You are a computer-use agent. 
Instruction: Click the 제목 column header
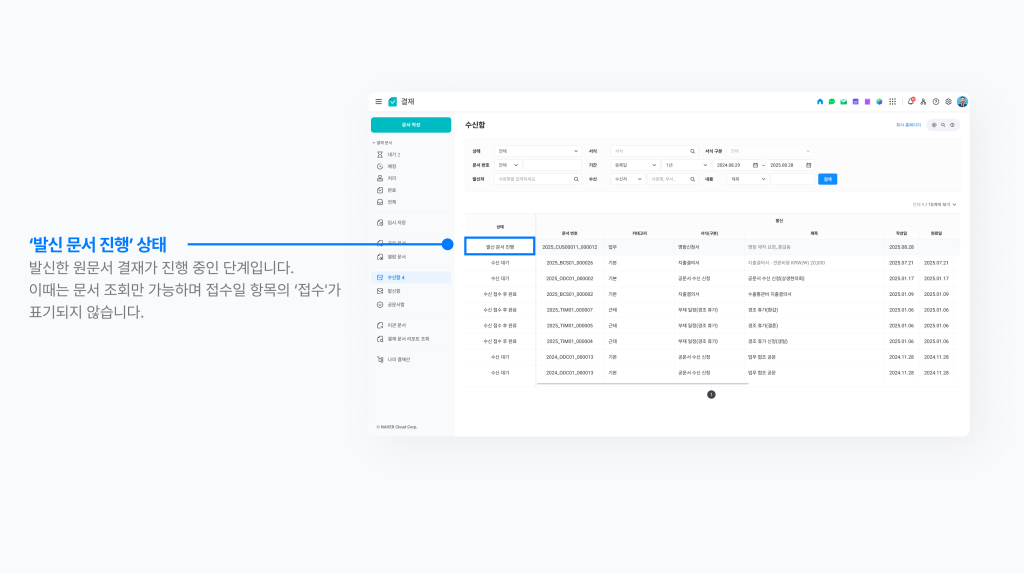(x=814, y=233)
